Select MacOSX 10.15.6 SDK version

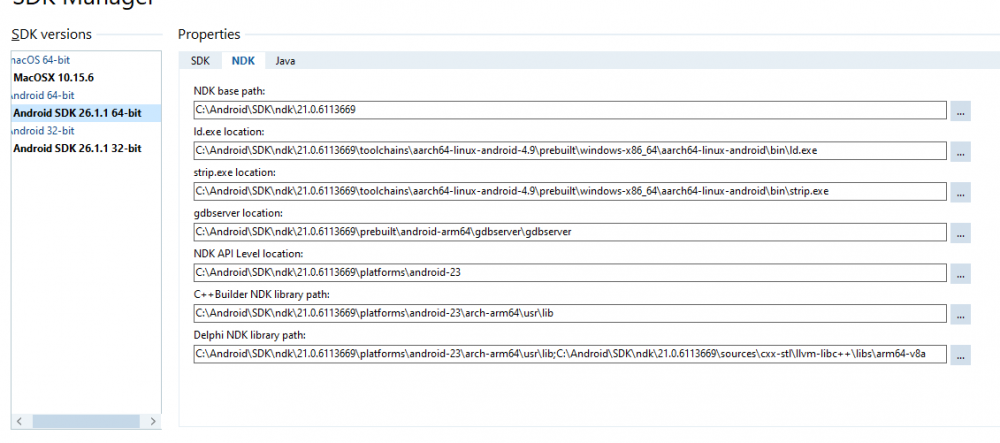(x=54, y=77)
